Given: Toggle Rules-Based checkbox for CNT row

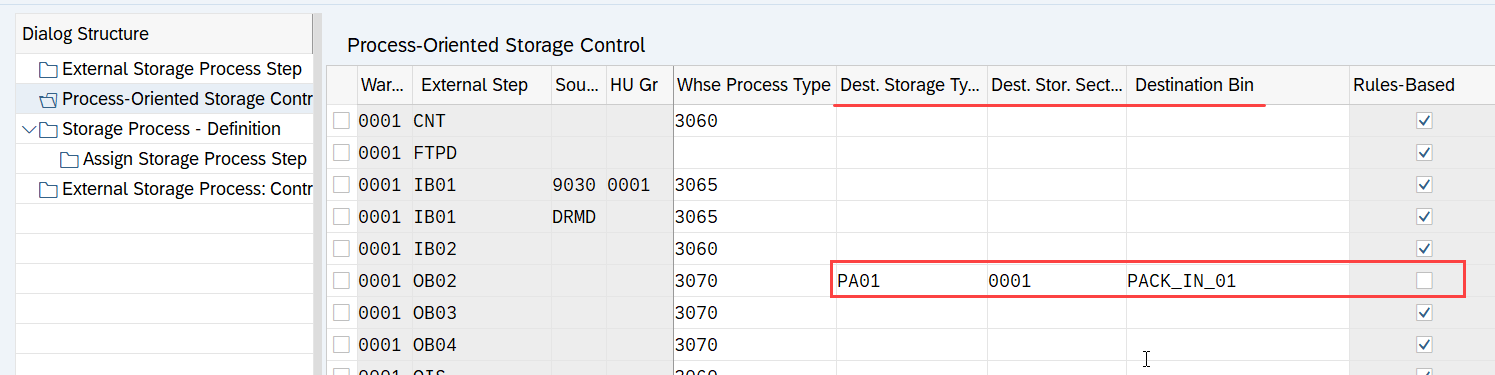Looking at the screenshot, I should click(x=1424, y=121).
